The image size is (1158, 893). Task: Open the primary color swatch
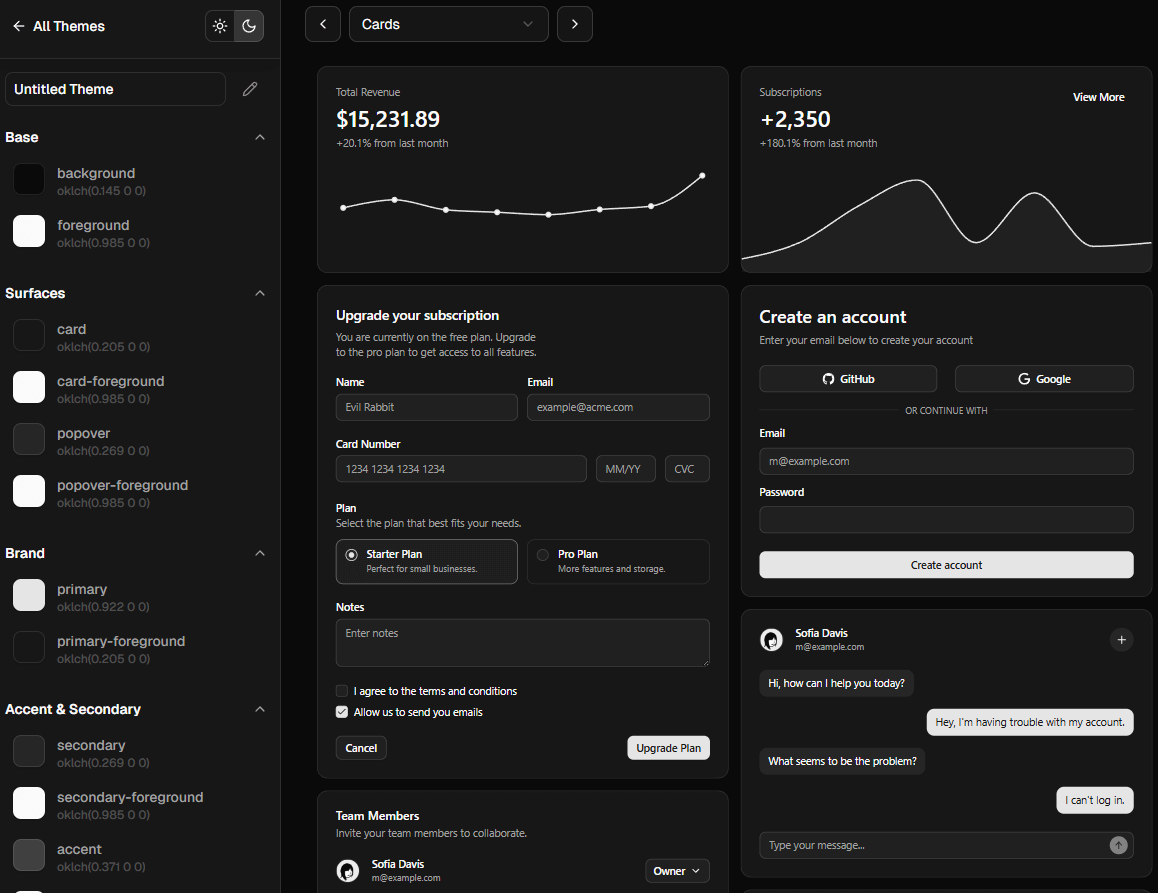pyautogui.click(x=29, y=595)
